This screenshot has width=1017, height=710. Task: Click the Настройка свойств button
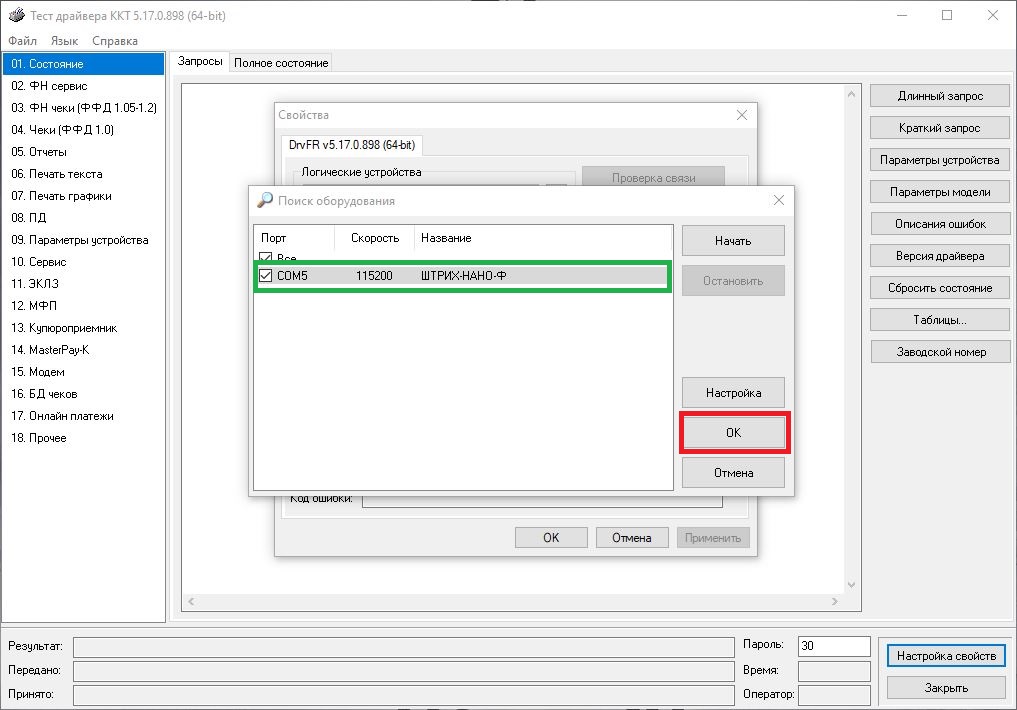(x=946, y=656)
